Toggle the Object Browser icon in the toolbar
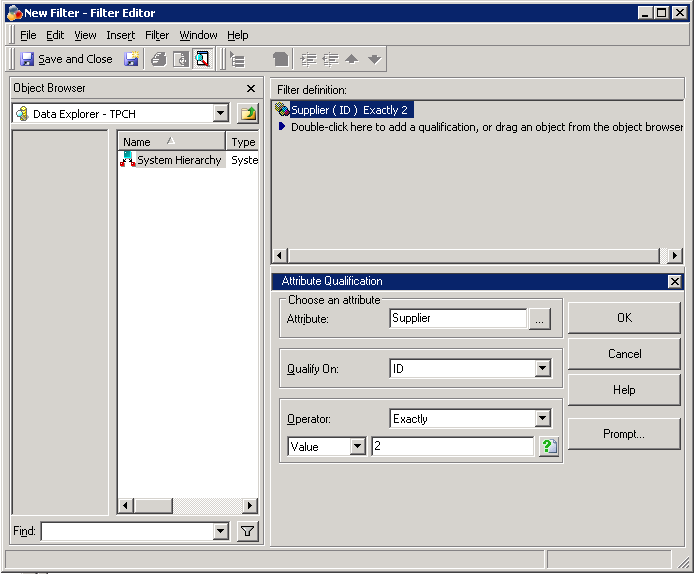The width and height of the screenshot is (697, 574). 202,59
